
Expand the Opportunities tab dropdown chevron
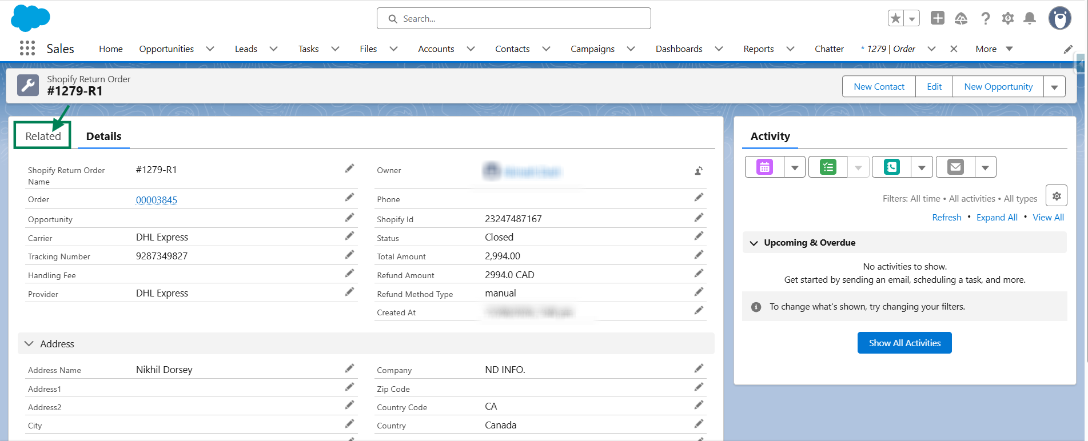(x=210, y=49)
